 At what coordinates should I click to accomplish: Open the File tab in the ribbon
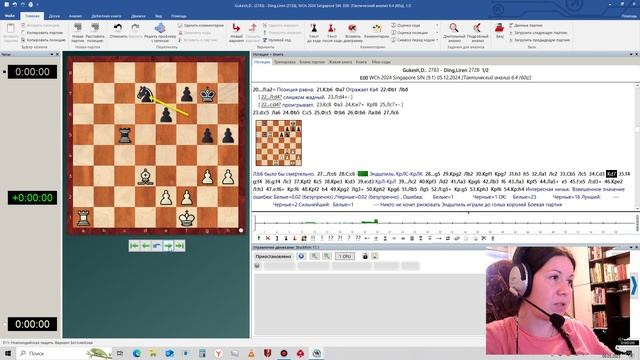10,16
